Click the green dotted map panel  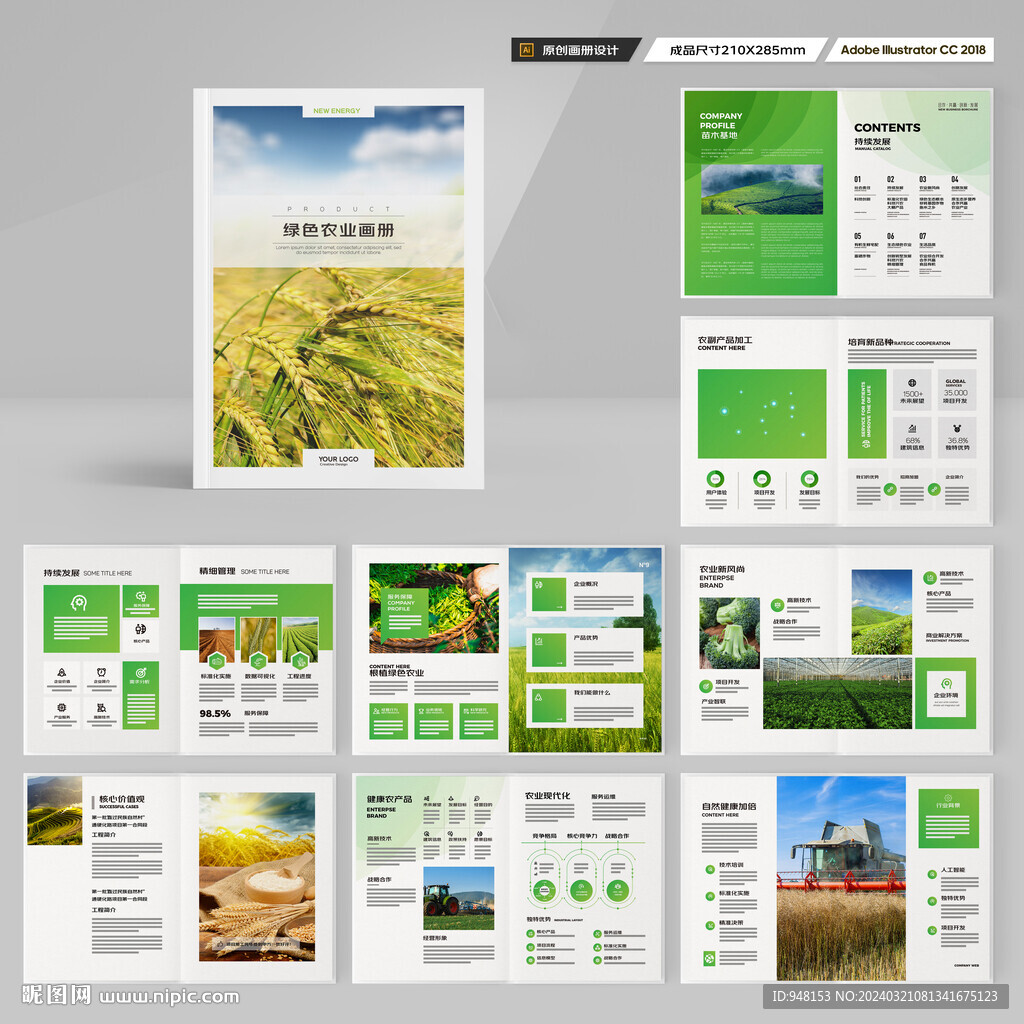(x=761, y=413)
